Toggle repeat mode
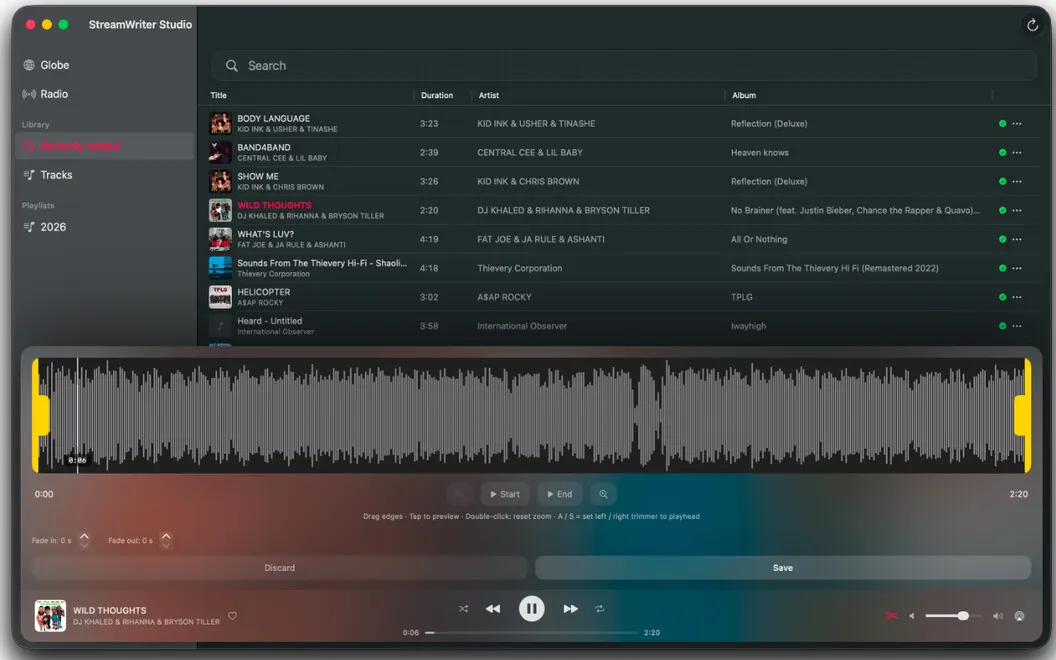1056x660 pixels. click(599, 609)
